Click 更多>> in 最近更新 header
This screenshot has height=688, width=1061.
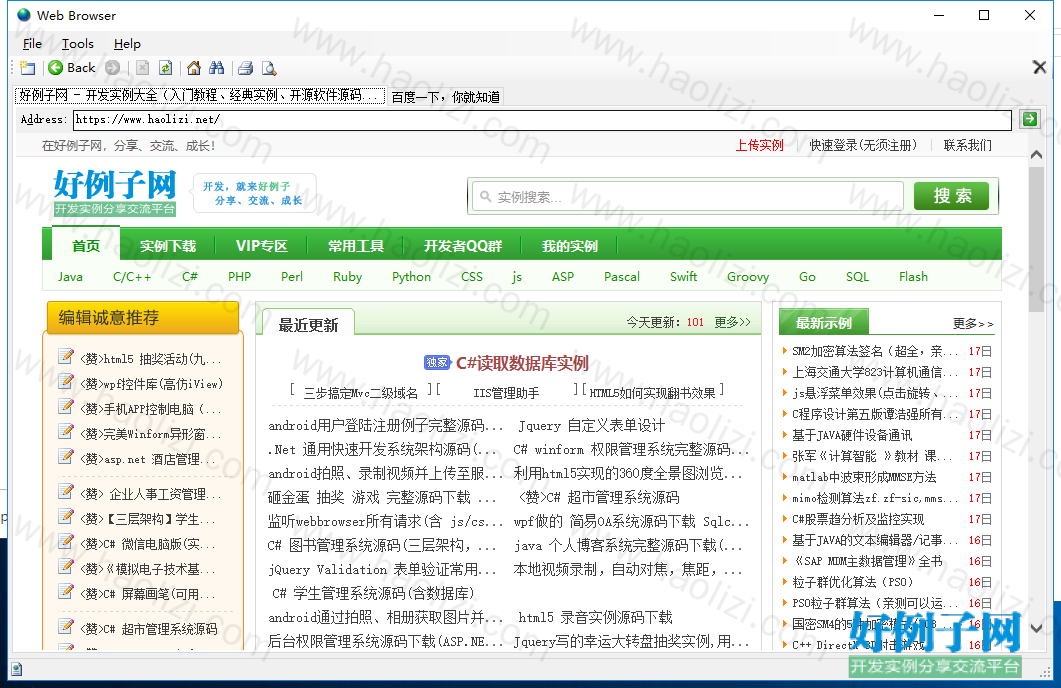pos(733,322)
